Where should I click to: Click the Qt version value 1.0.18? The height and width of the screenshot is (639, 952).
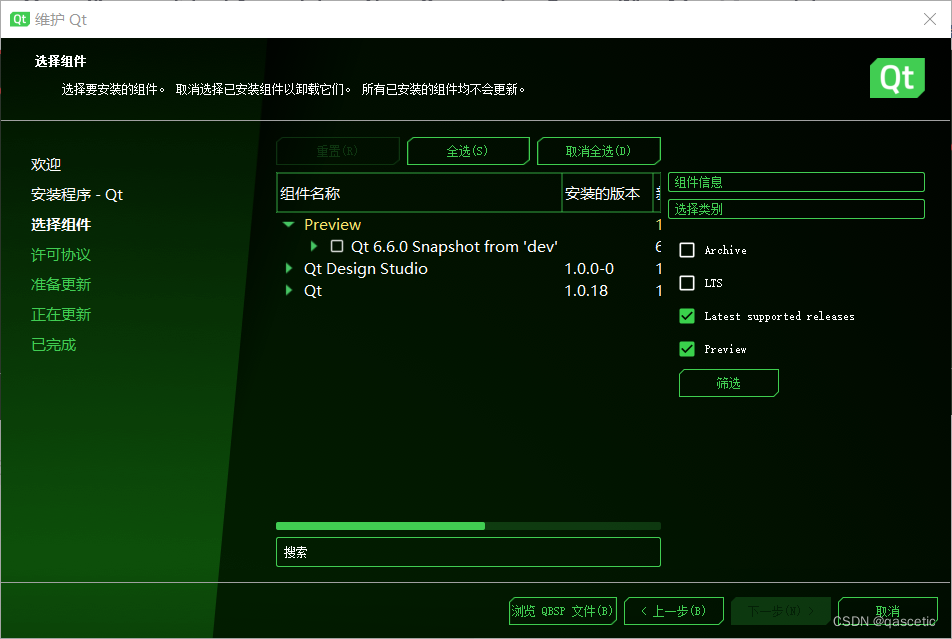(586, 290)
